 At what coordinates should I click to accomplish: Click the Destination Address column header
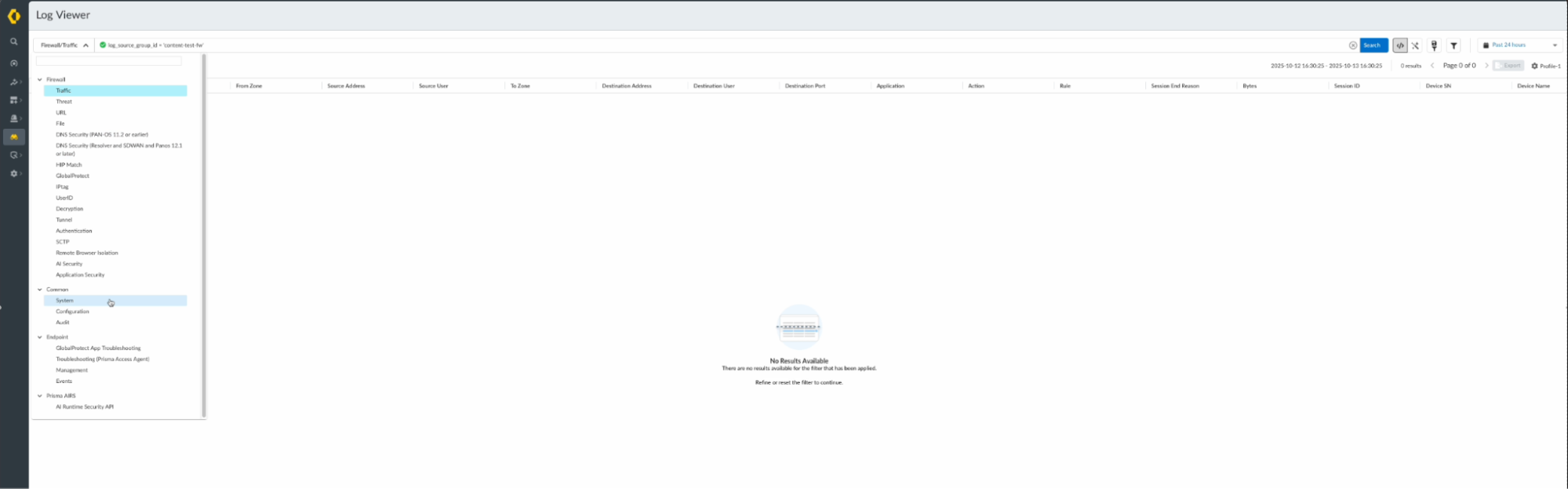tap(627, 86)
